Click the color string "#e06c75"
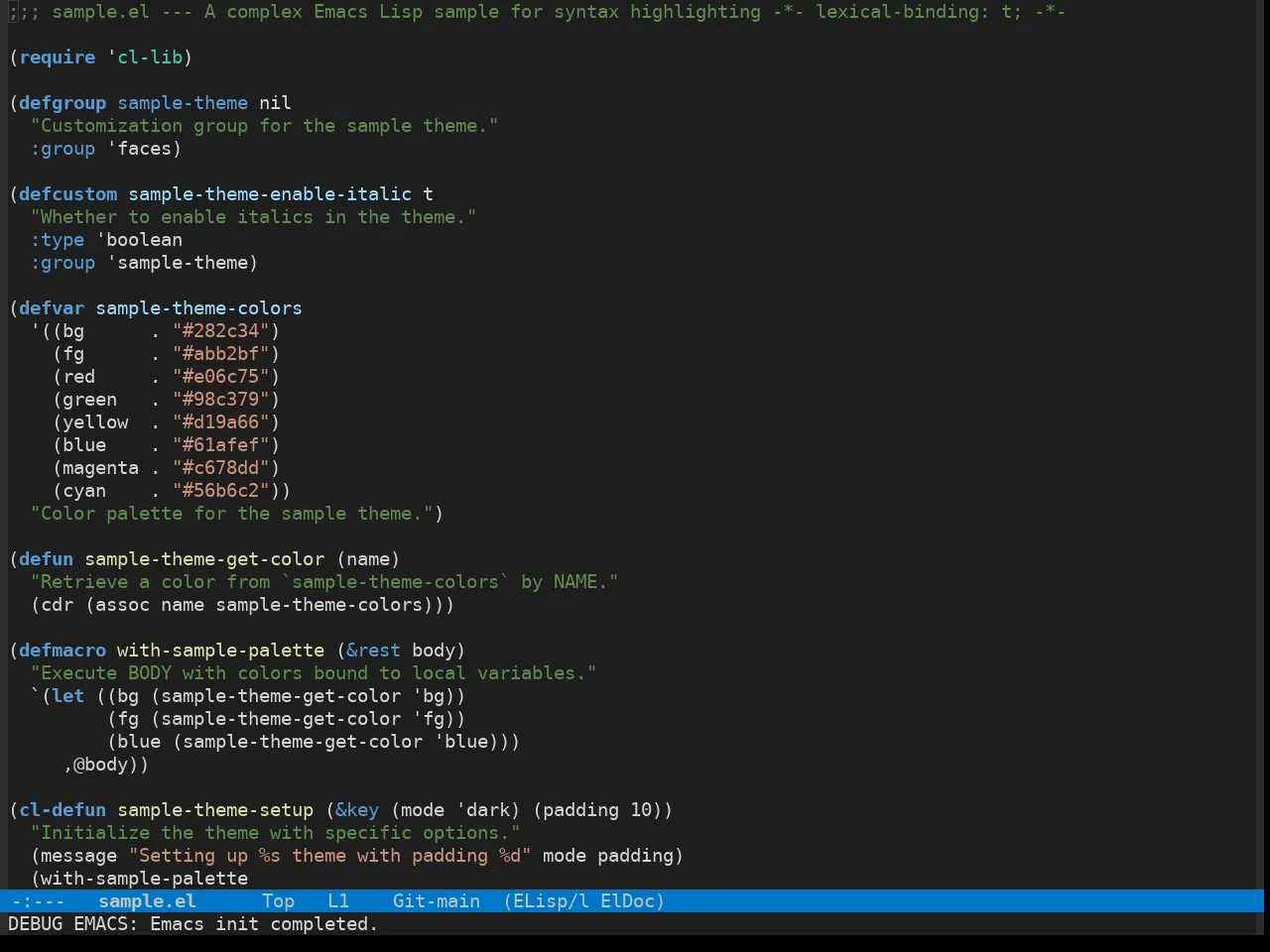The height and width of the screenshot is (952, 1270). [221, 376]
